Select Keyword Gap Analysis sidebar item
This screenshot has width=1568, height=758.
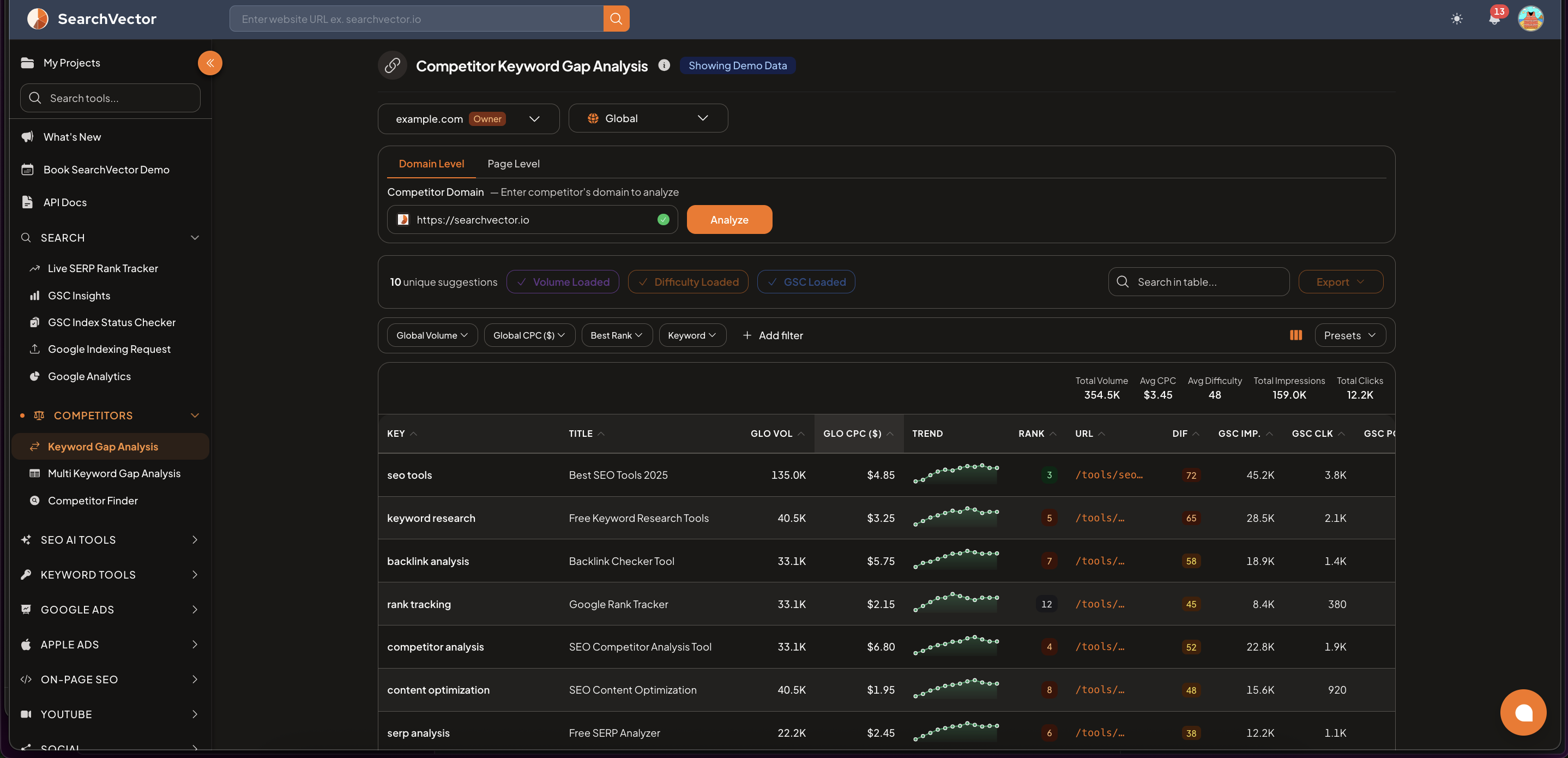(110, 447)
